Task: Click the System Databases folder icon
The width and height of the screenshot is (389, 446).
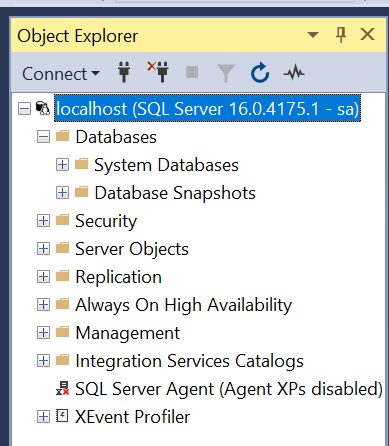Action: pyautogui.click(x=81, y=164)
